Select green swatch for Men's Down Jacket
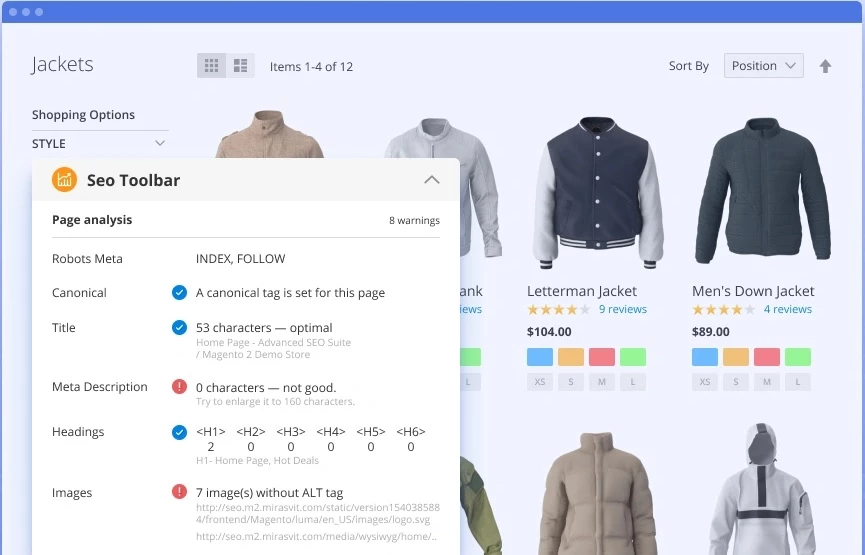 pyautogui.click(x=798, y=357)
